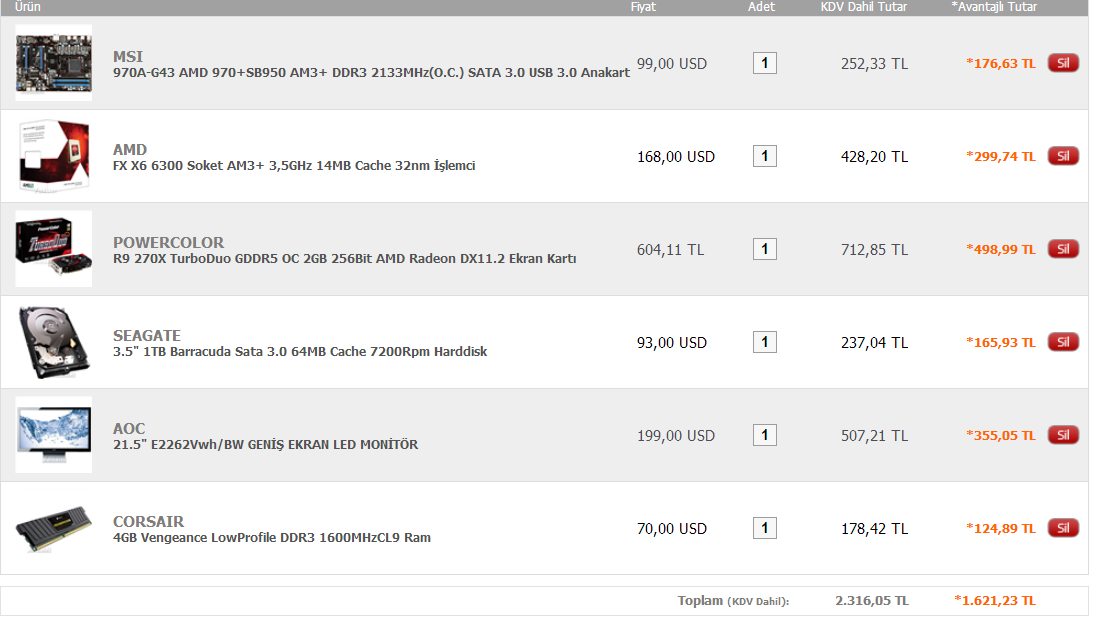
Task: Delete the AOC monitor row
Action: click(x=1063, y=435)
